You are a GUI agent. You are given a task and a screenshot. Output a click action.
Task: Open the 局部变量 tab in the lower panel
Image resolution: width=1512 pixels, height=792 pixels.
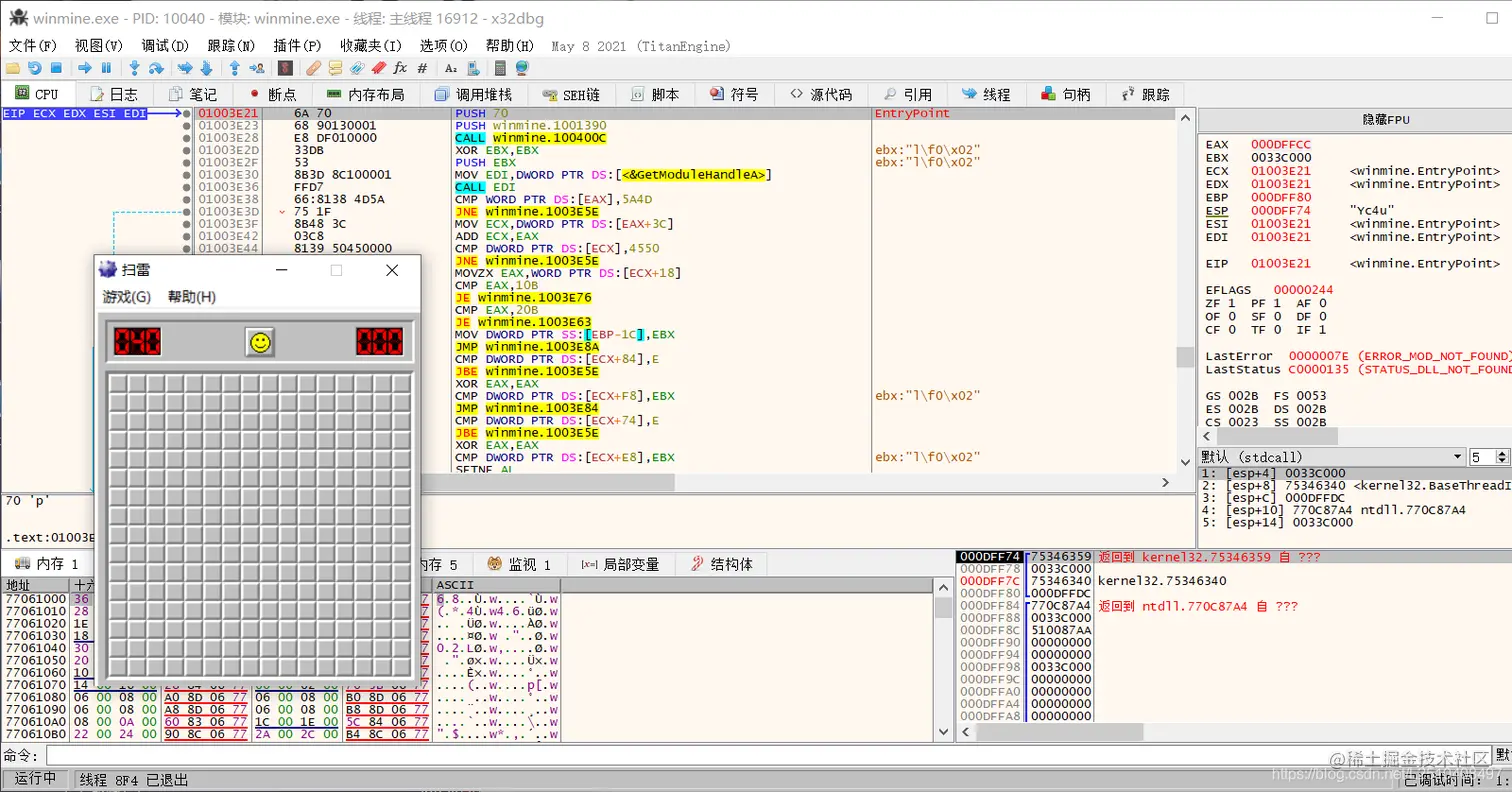[620, 564]
